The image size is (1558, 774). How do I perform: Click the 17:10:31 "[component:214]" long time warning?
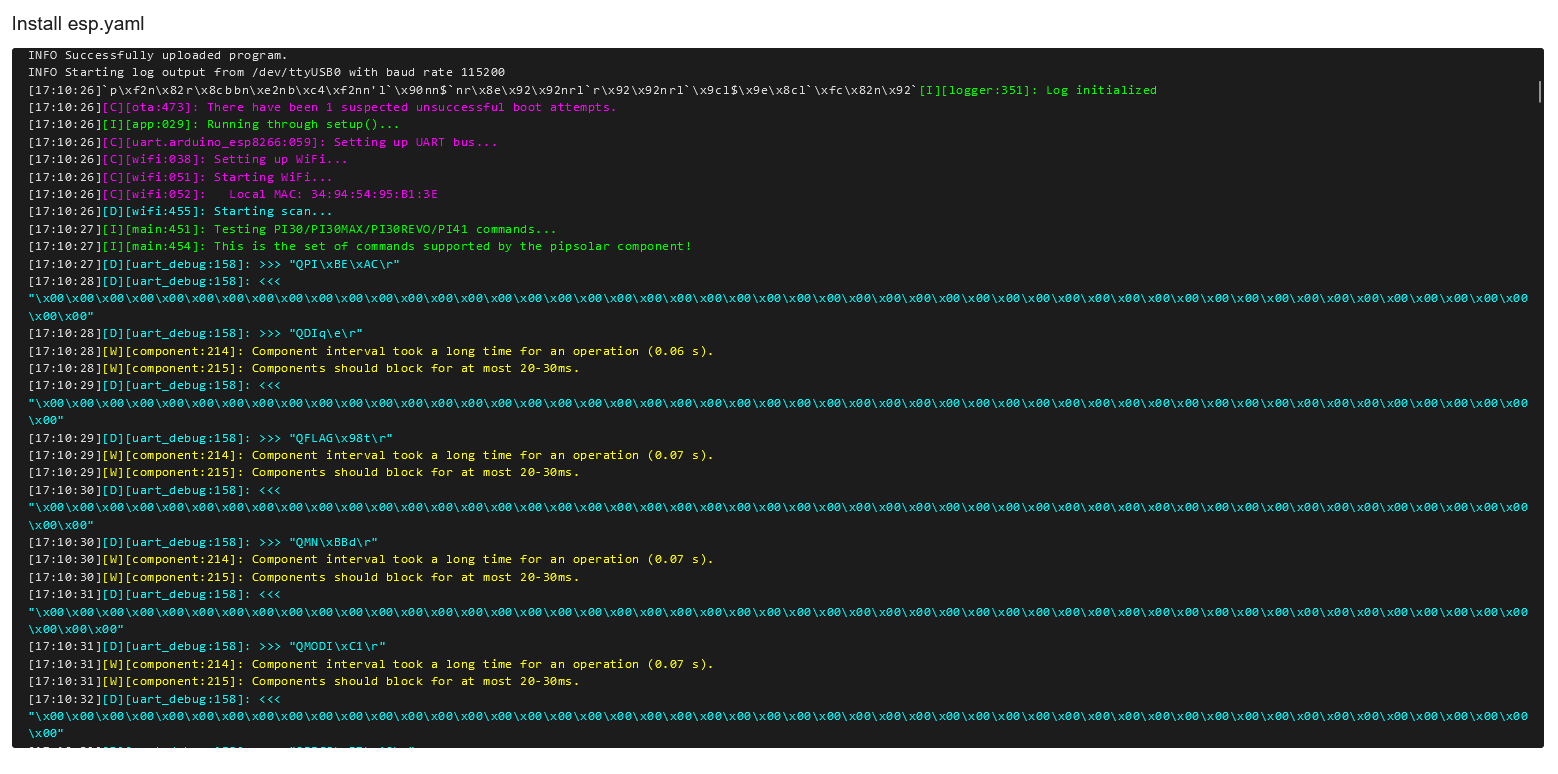coord(370,664)
